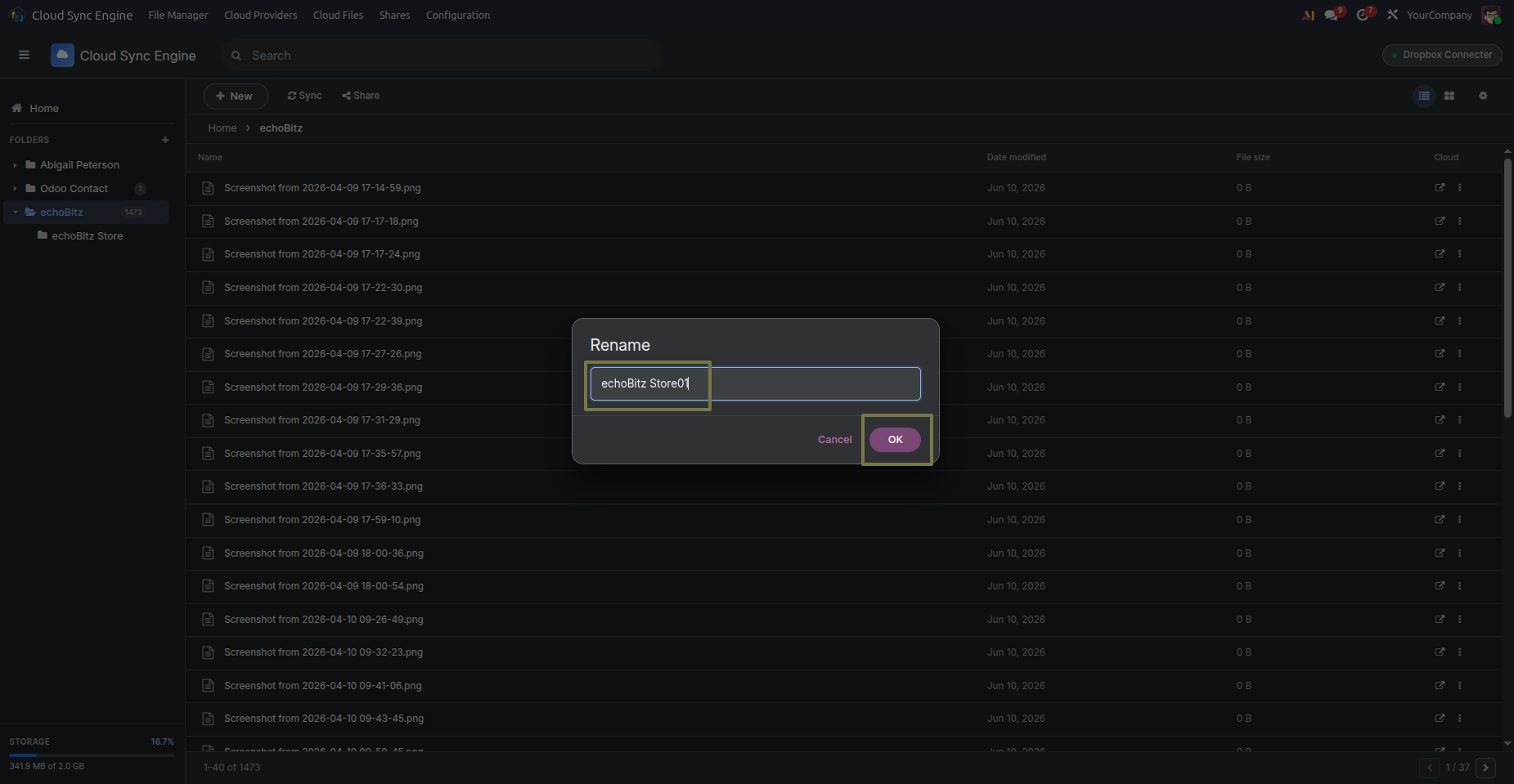Add a new folder with plus icon
The image size is (1514, 784).
165,140
